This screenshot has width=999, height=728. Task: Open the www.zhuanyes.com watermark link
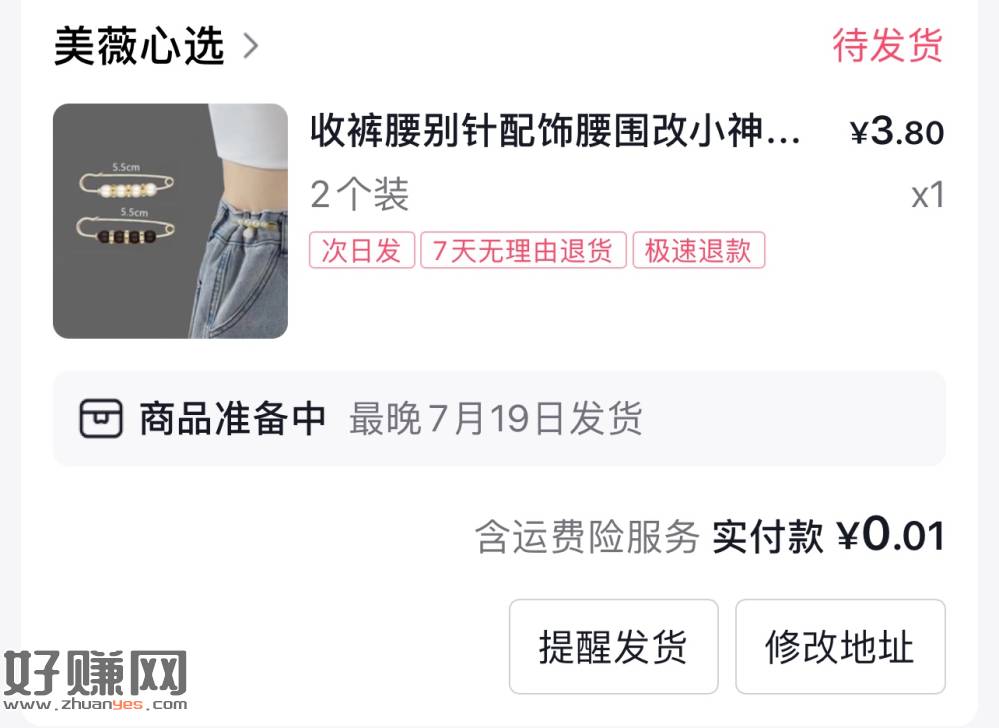(95, 704)
